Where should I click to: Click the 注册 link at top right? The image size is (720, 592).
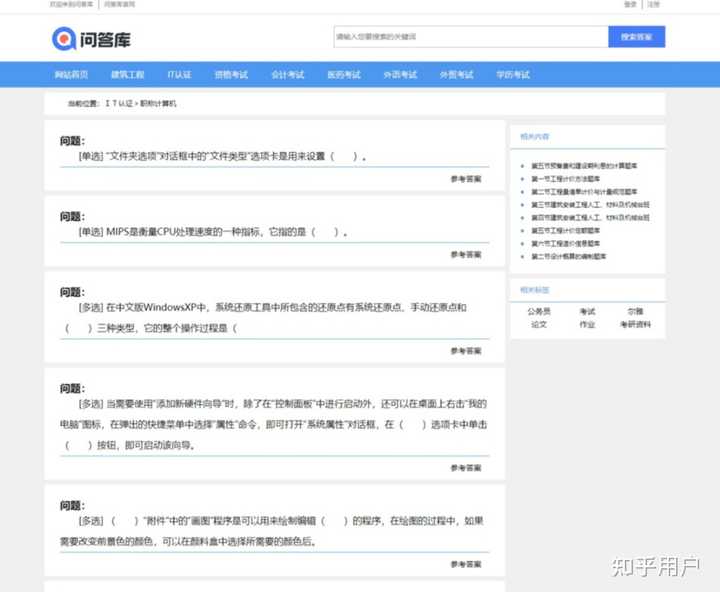pyautogui.click(x=653, y=4)
